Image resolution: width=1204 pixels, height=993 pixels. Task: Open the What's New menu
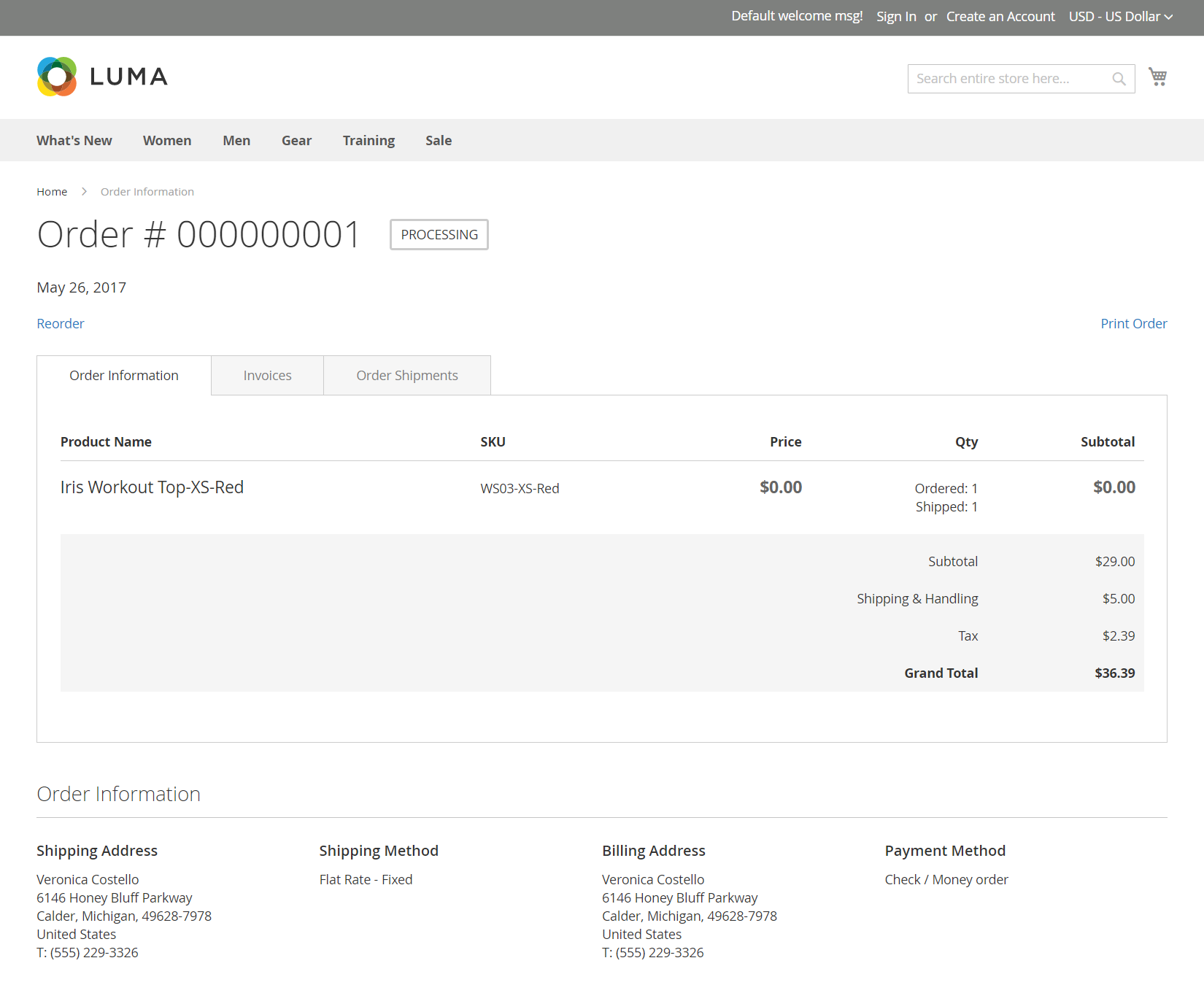pyautogui.click(x=74, y=140)
